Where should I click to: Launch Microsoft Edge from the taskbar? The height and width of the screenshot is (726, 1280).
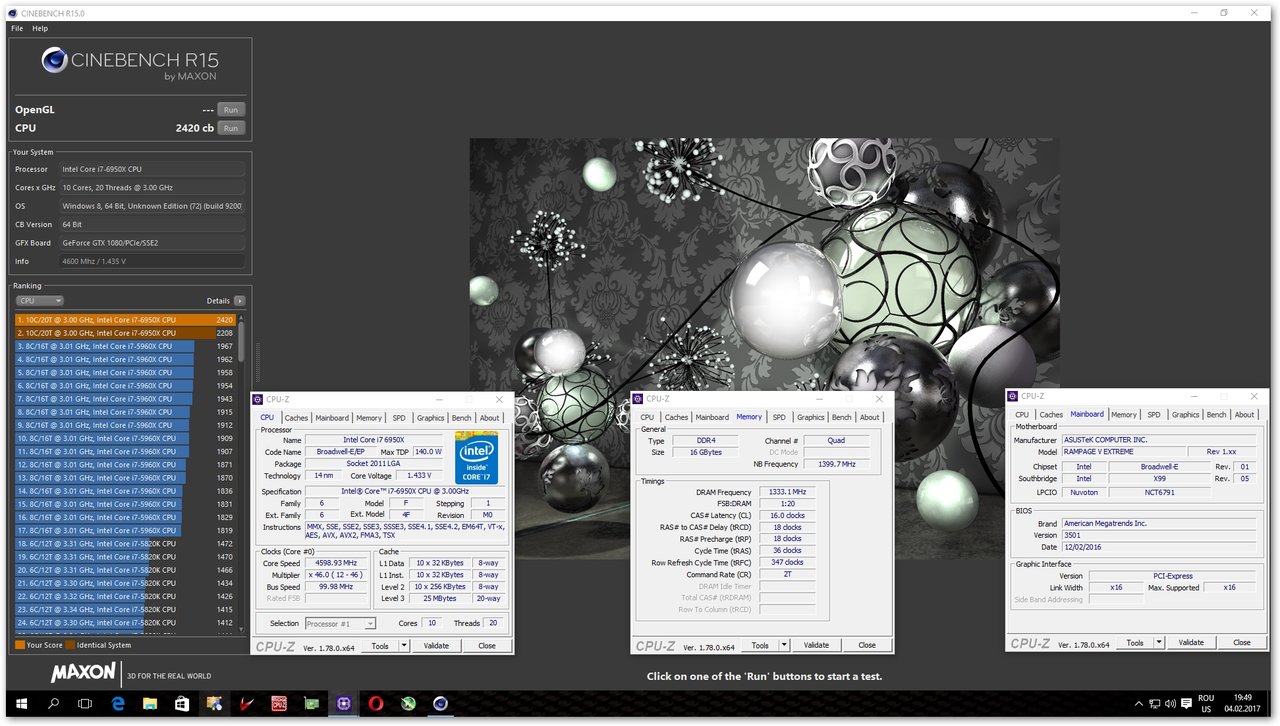pyautogui.click(x=117, y=704)
